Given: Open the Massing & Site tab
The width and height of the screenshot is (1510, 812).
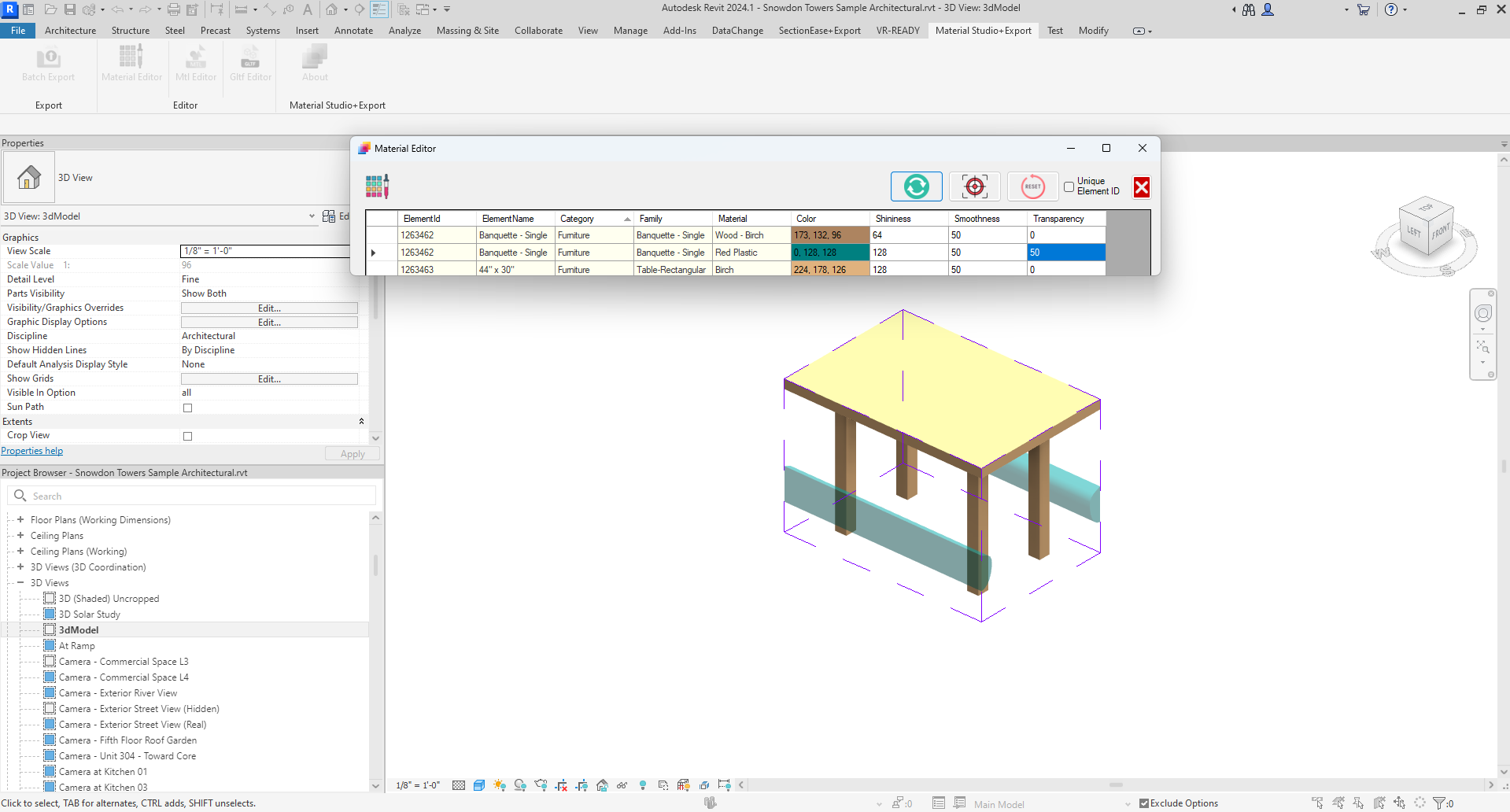Looking at the screenshot, I should 467,31.
